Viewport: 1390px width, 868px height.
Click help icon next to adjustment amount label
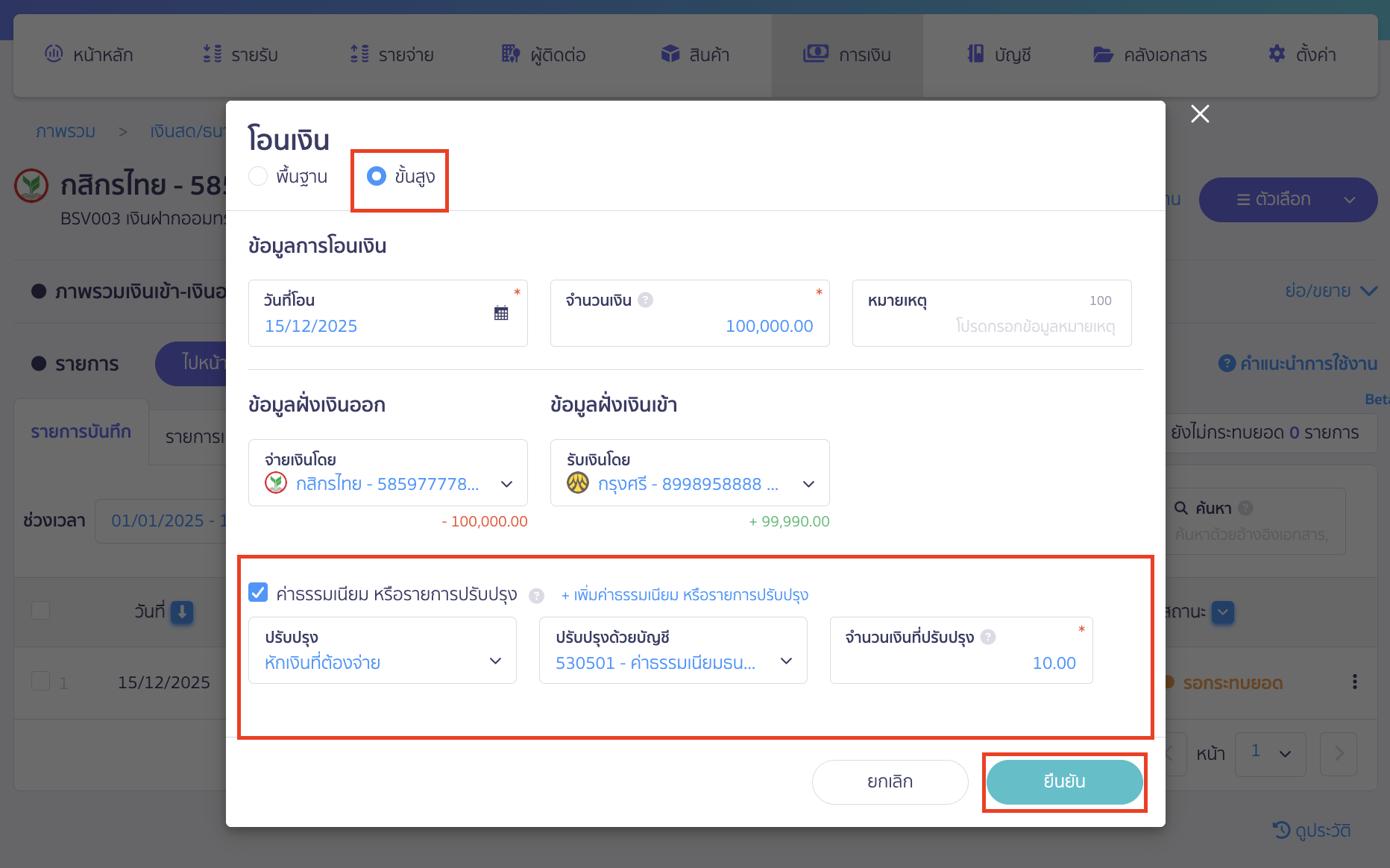point(988,637)
